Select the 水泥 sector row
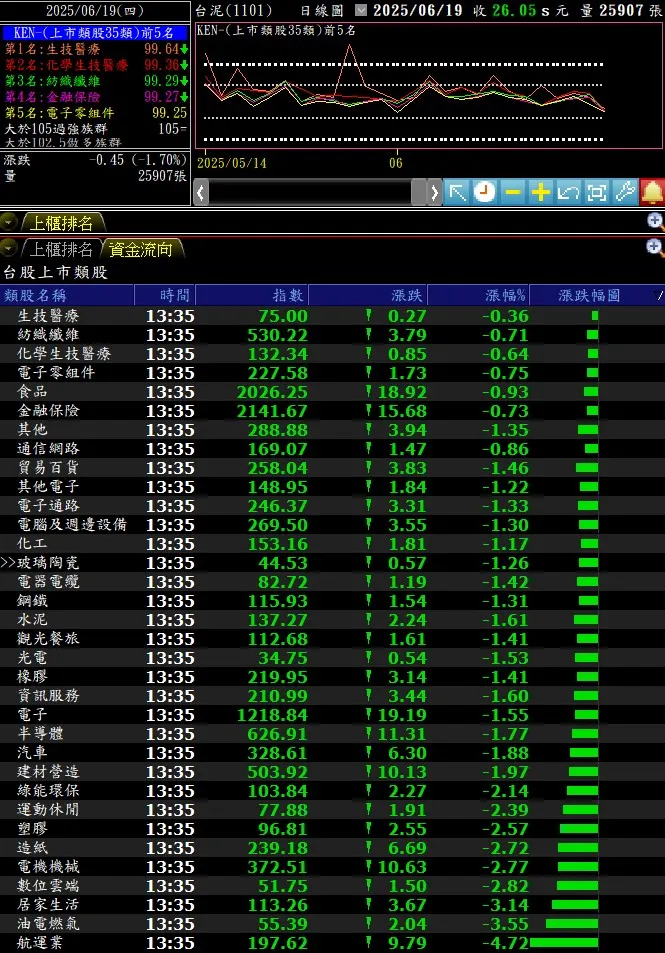 pos(332,619)
